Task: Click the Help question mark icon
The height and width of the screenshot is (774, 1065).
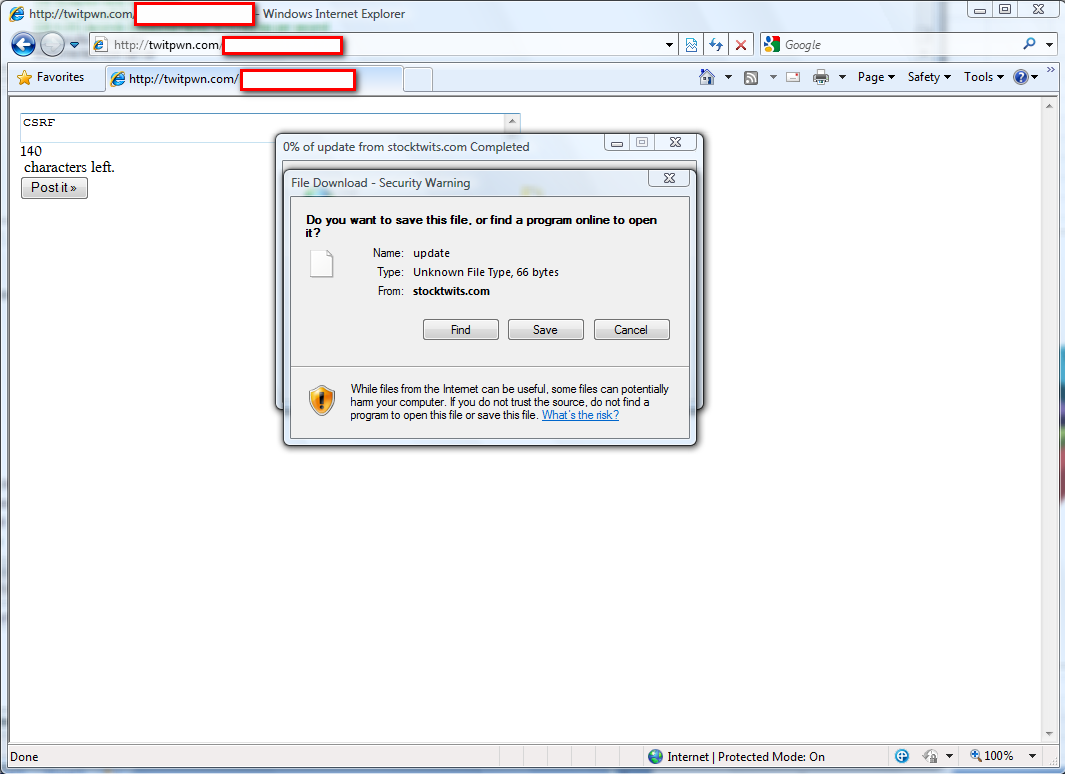Action: pos(1020,77)
